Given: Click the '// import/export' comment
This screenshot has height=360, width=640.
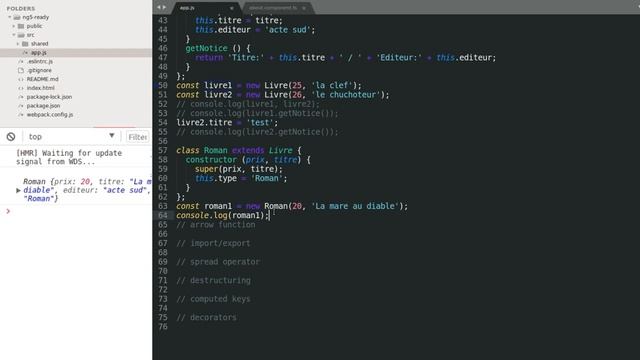Looking at the screenshot, I should coord(213,243).
